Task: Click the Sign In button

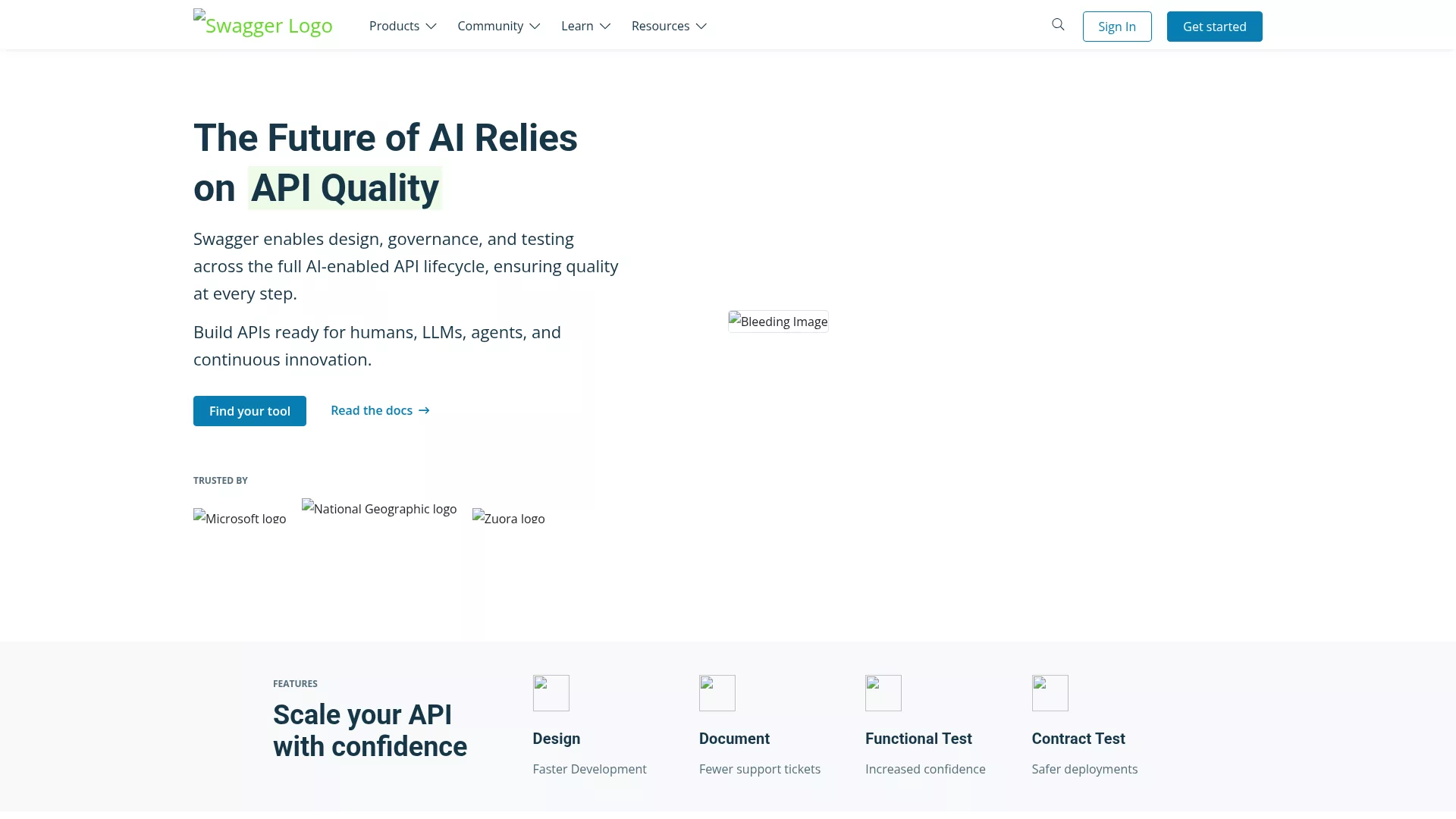Action: click(1117, 27)
